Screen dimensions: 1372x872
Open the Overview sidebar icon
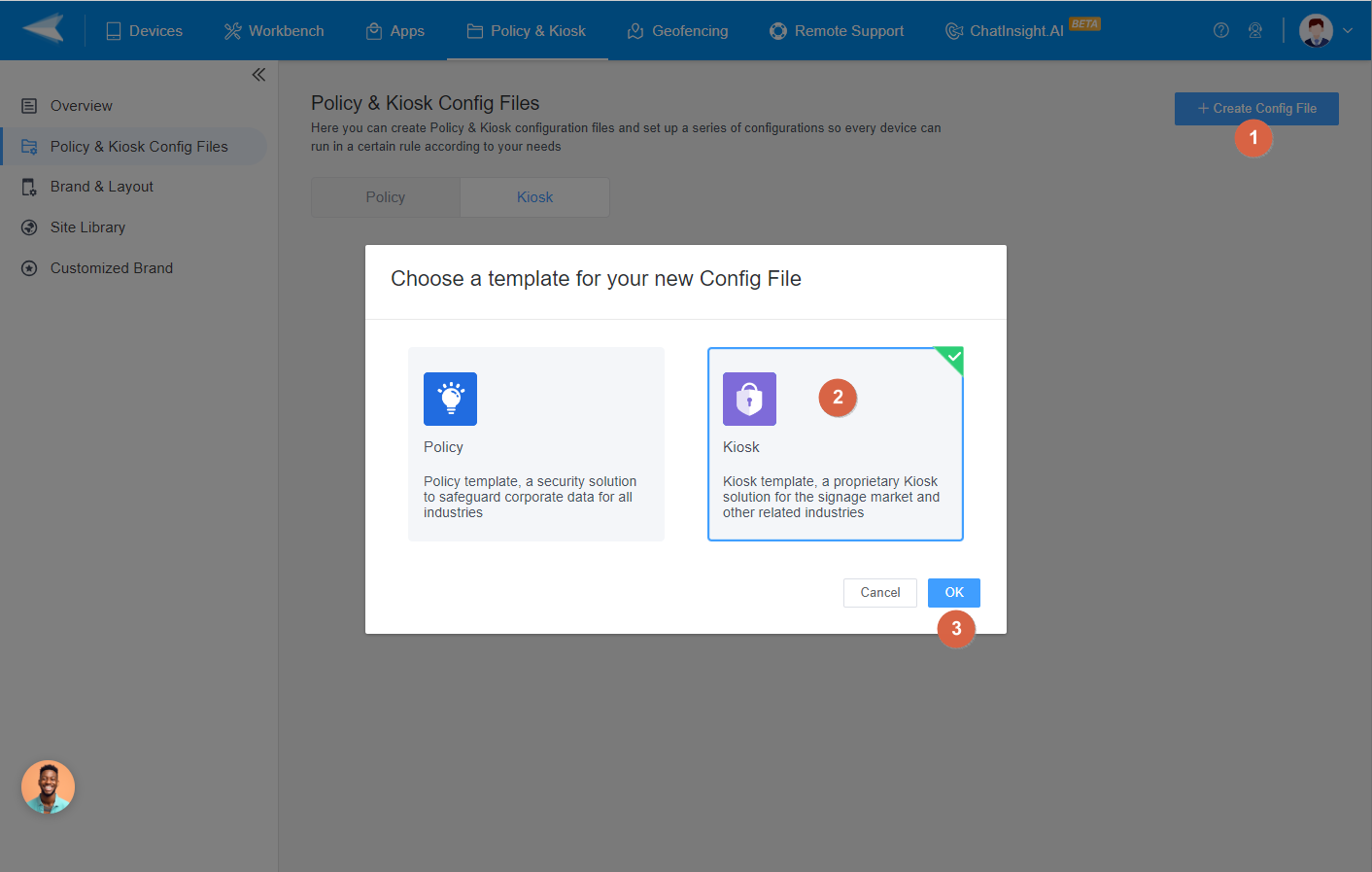tap(29, 105)
